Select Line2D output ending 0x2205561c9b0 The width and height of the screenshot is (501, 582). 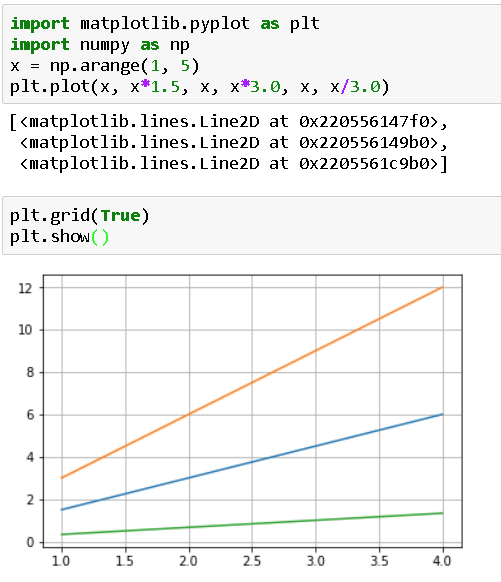(x=229, y=164)
